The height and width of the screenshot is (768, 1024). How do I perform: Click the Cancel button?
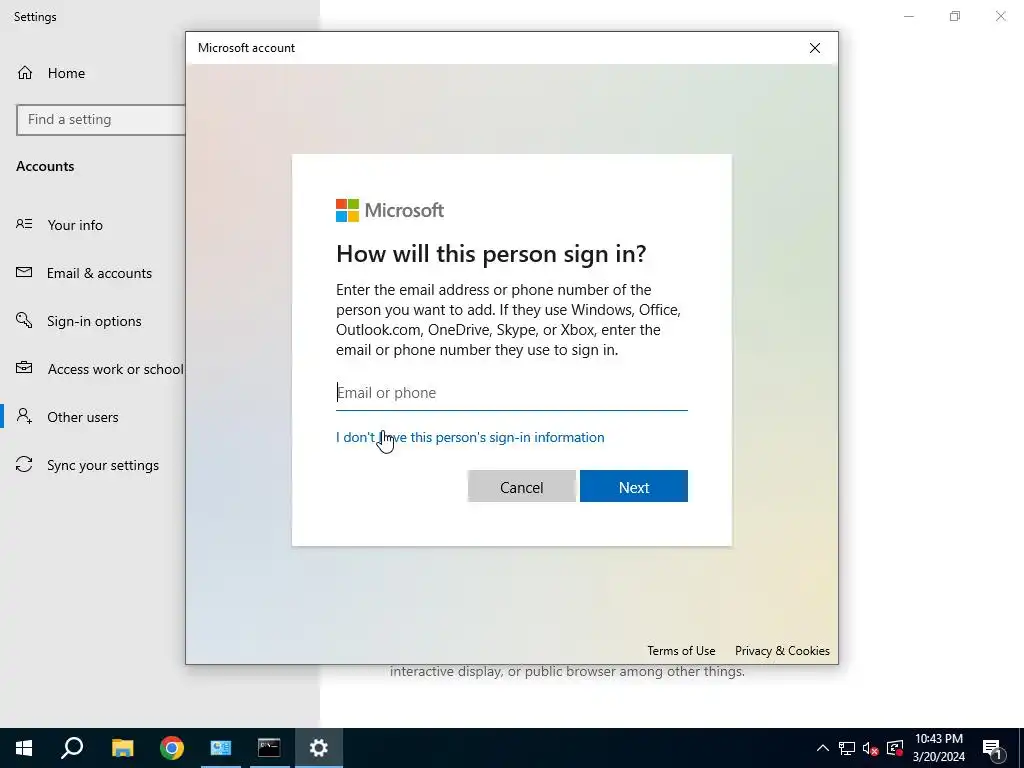522,487
